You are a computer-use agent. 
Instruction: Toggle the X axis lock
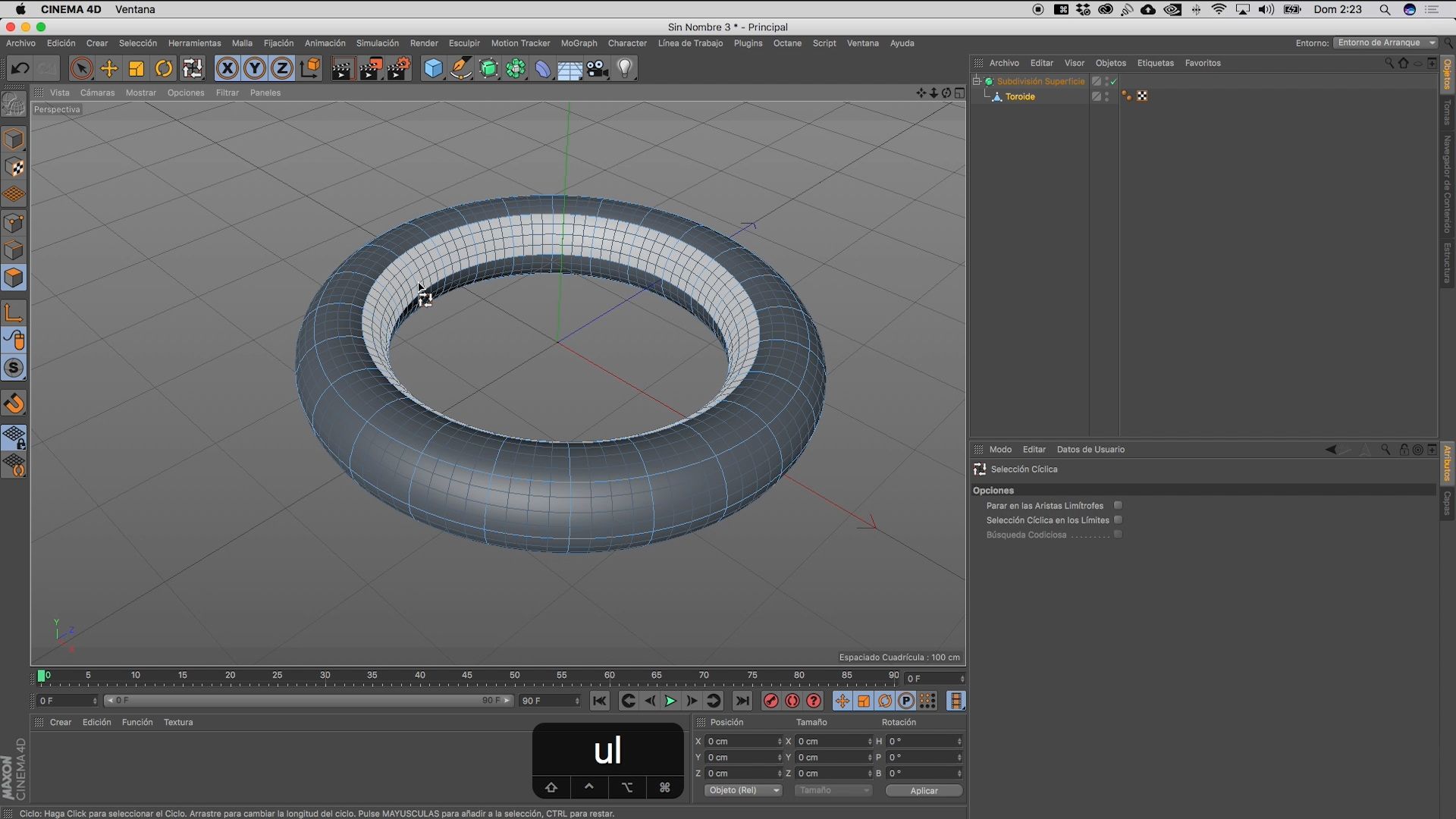[x=227, y=69]
